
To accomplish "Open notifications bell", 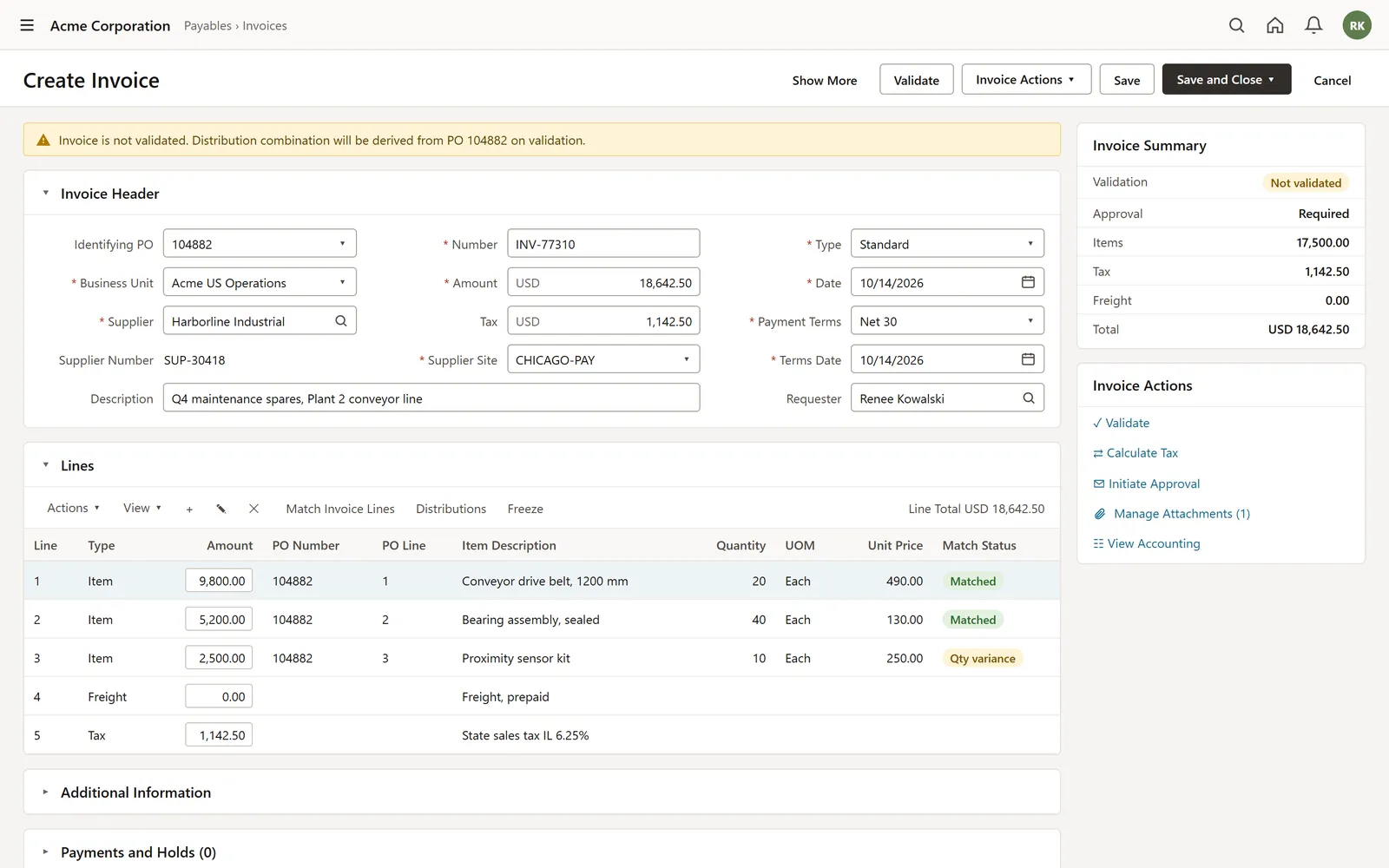I will (1313, 25).
